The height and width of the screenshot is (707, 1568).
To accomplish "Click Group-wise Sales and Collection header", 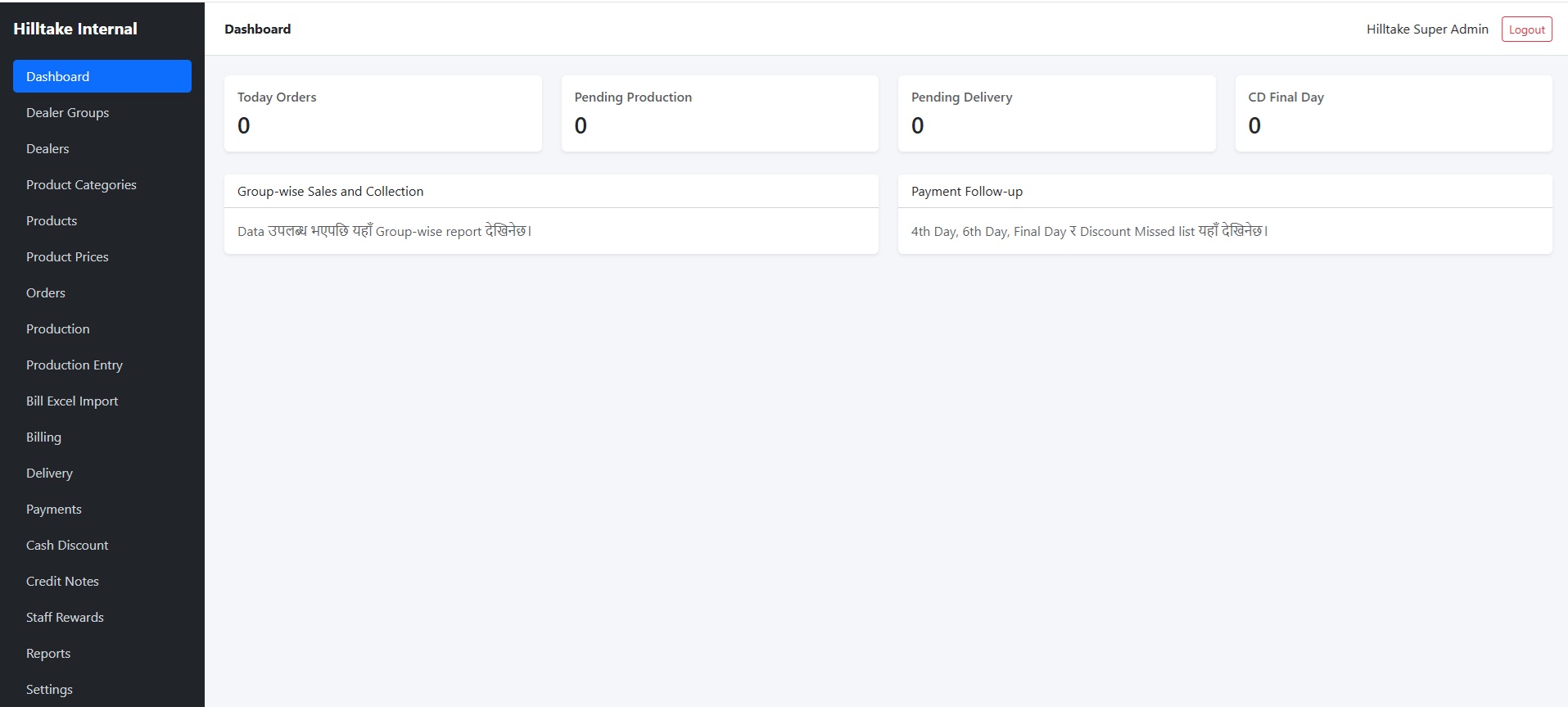I will (551, 191).
